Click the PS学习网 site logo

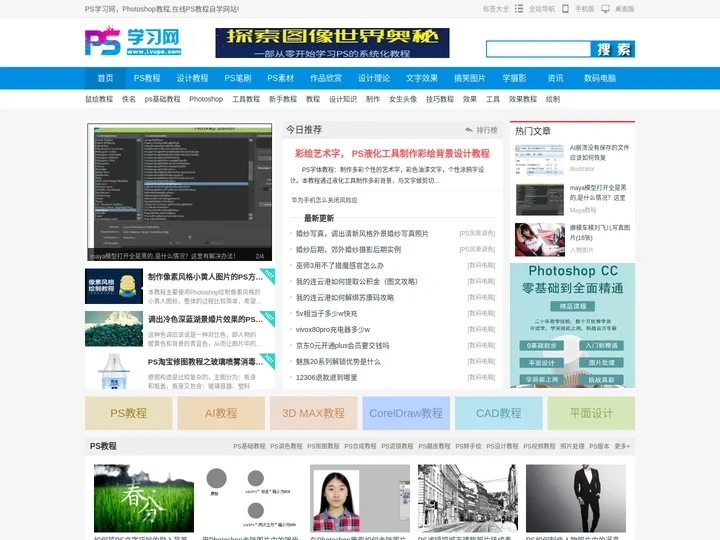133,41
